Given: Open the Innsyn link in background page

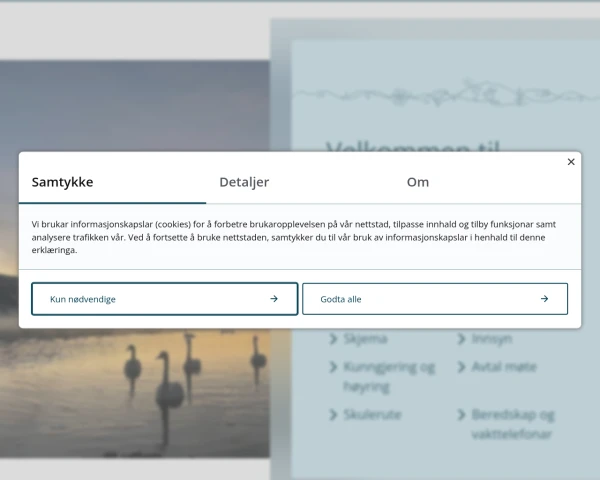Looking at the screenshot, I should coord(492,339).
